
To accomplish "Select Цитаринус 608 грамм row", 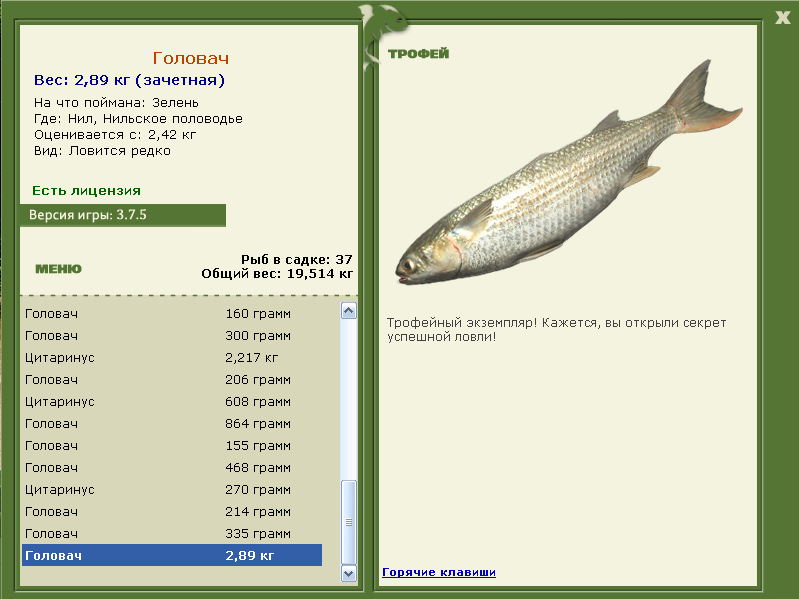I will (x=172, y=401).
